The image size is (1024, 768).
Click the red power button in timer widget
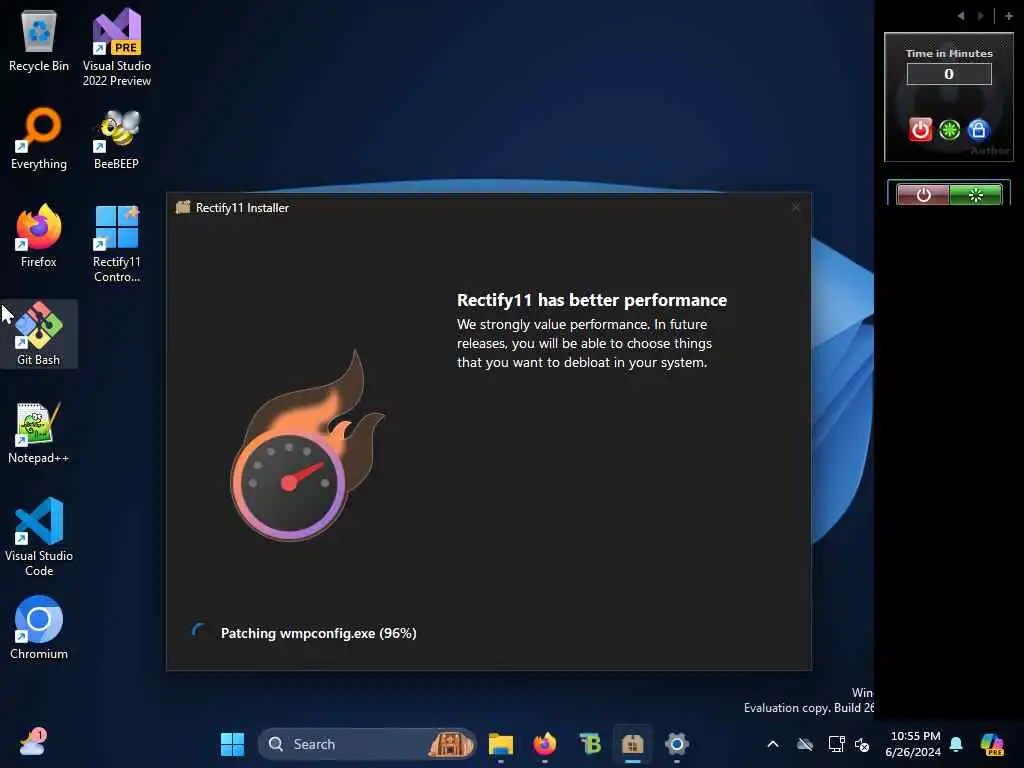pyautogui.click(x=920, y=129)
